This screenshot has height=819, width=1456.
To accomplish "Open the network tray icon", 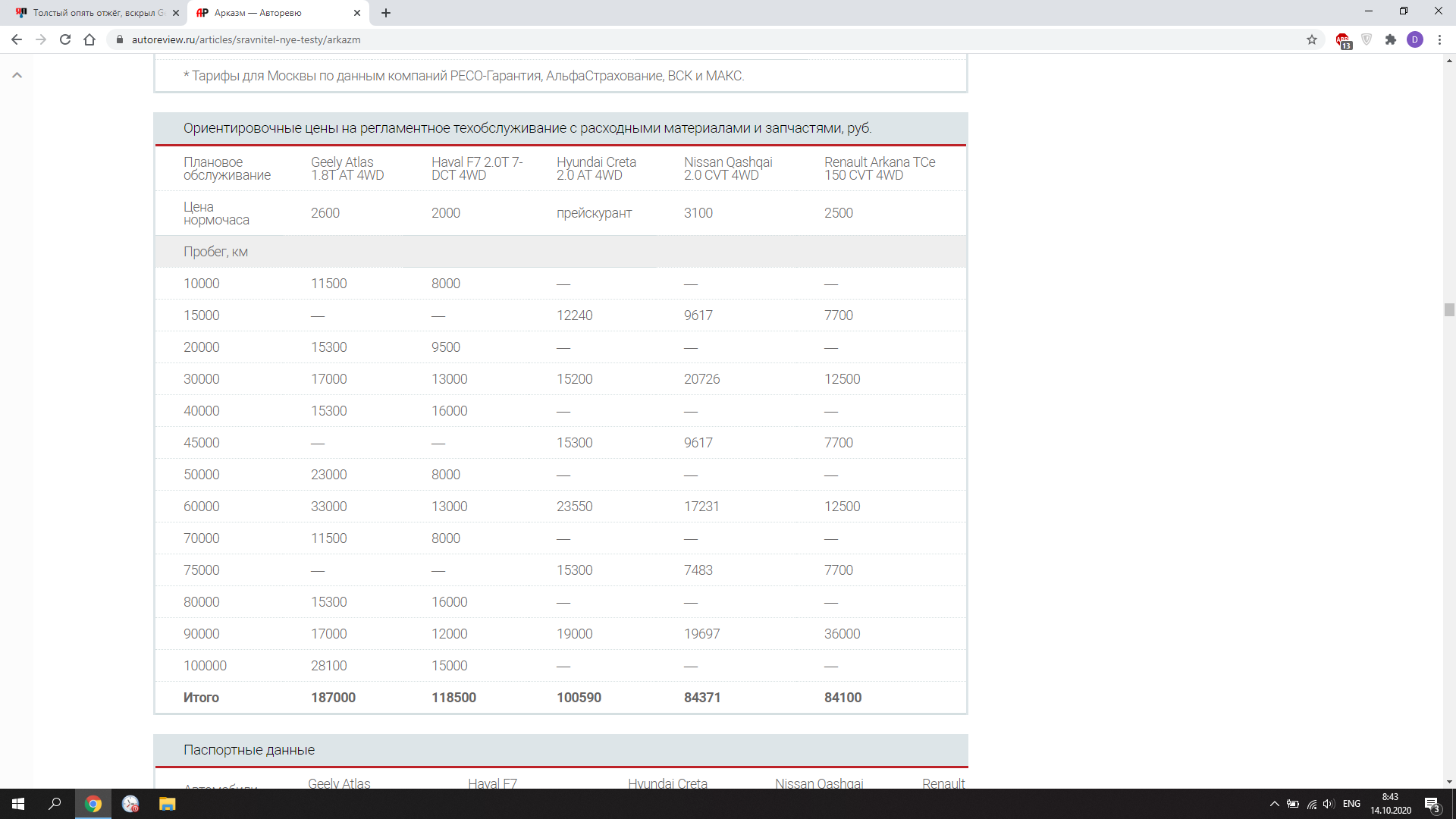I will coord(1311,804).
